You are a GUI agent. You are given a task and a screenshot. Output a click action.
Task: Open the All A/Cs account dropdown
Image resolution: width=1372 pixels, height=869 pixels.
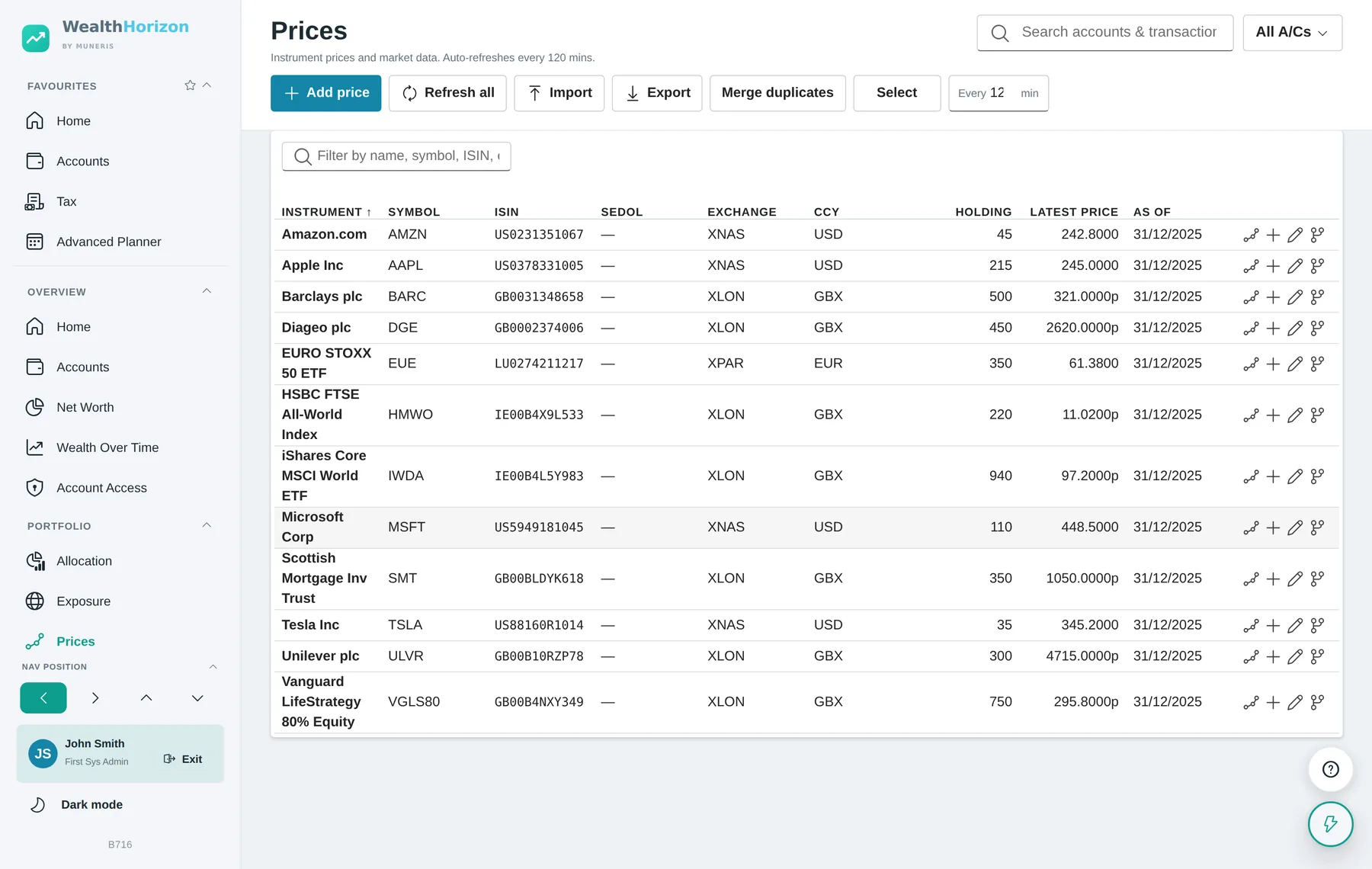(x=1292, y=33)
